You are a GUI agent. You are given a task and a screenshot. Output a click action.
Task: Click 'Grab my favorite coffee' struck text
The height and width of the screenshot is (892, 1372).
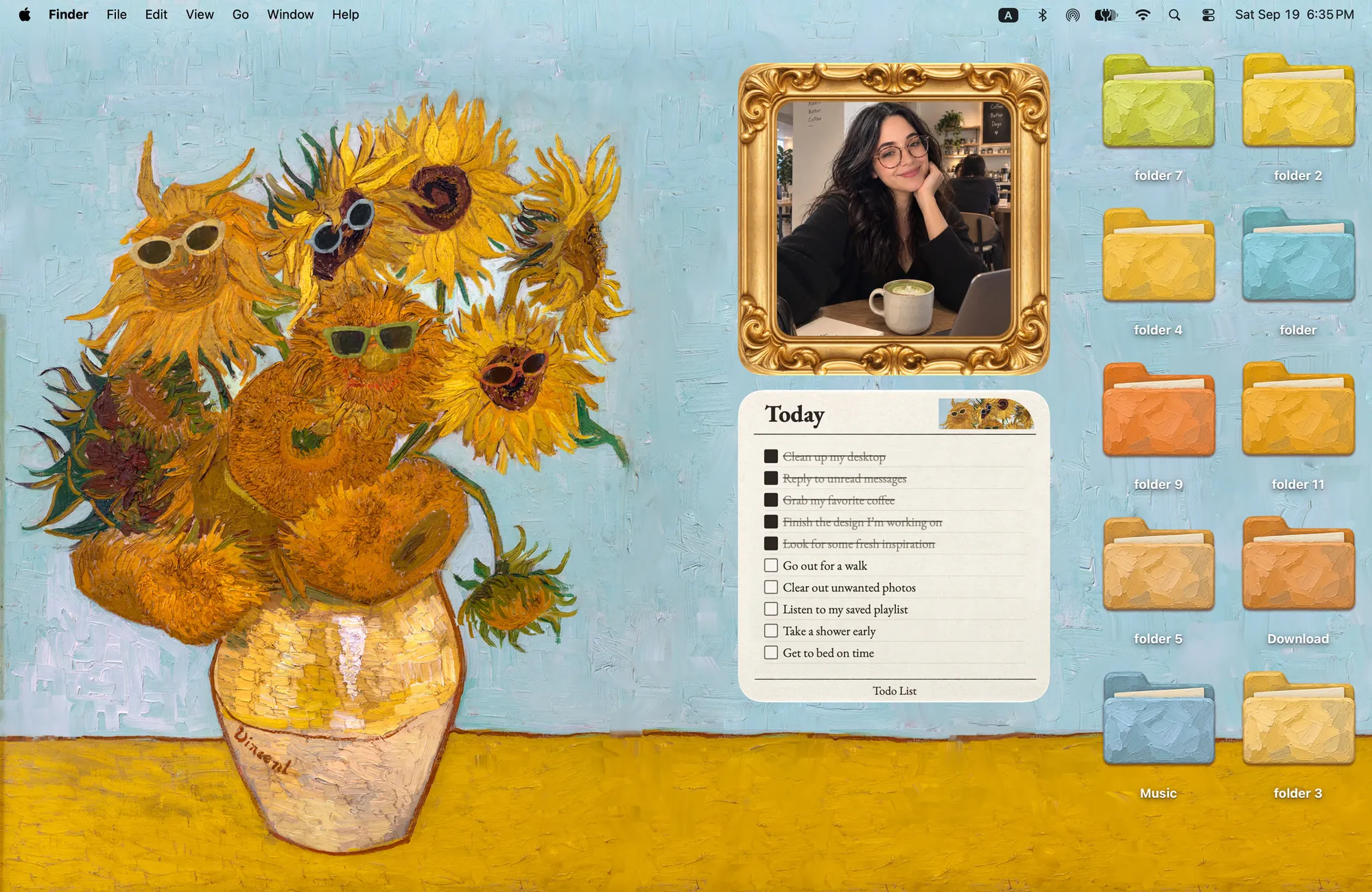point(839,501)
